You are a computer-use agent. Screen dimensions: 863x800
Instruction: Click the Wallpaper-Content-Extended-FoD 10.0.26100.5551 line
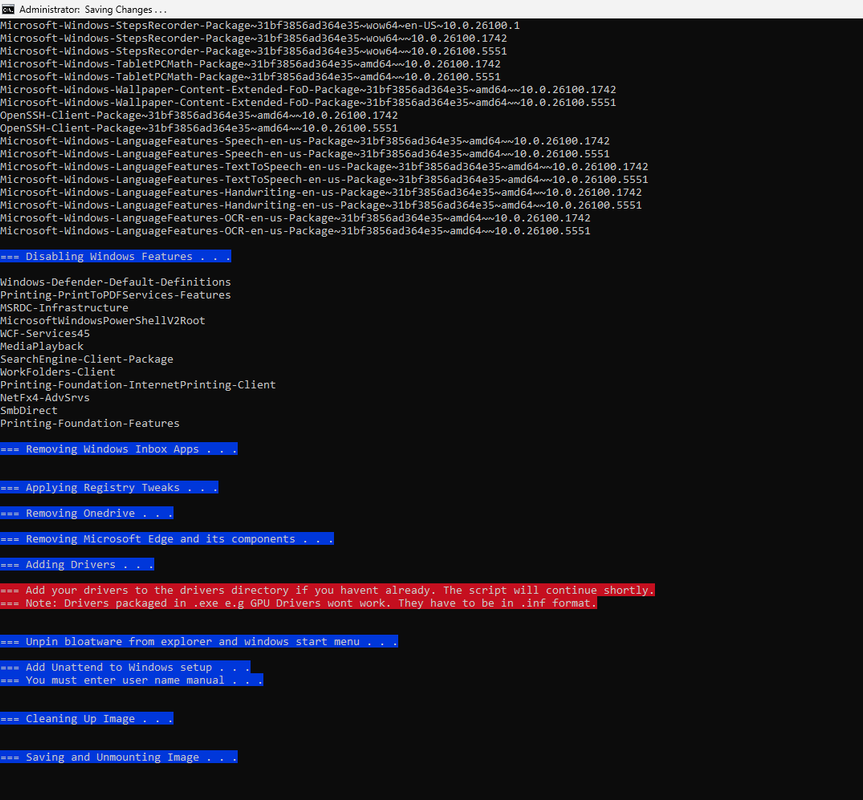click(x=308, y=102)
